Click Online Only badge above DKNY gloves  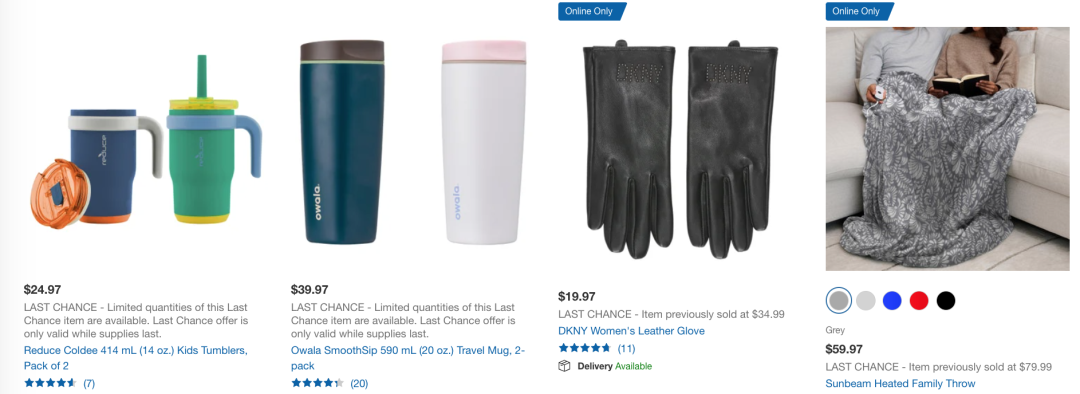tap(592, 11)
